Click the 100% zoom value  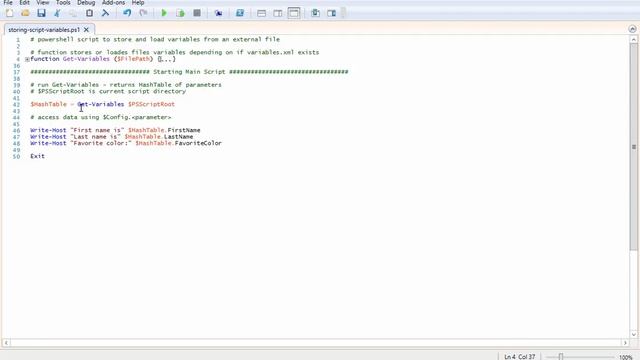(x=625, y=357)
